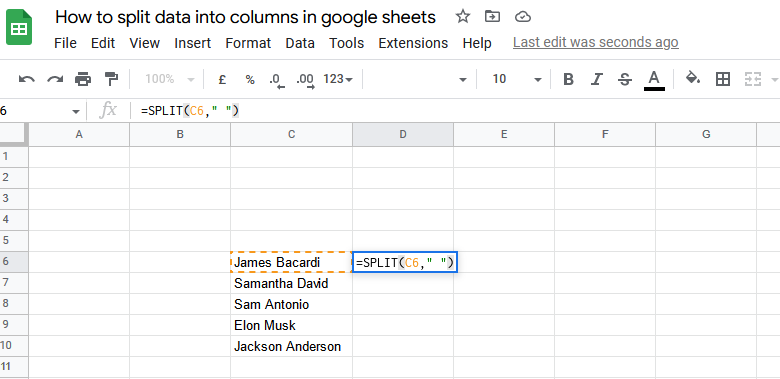
Task: Increase decimal places
Action: point(305,80)
